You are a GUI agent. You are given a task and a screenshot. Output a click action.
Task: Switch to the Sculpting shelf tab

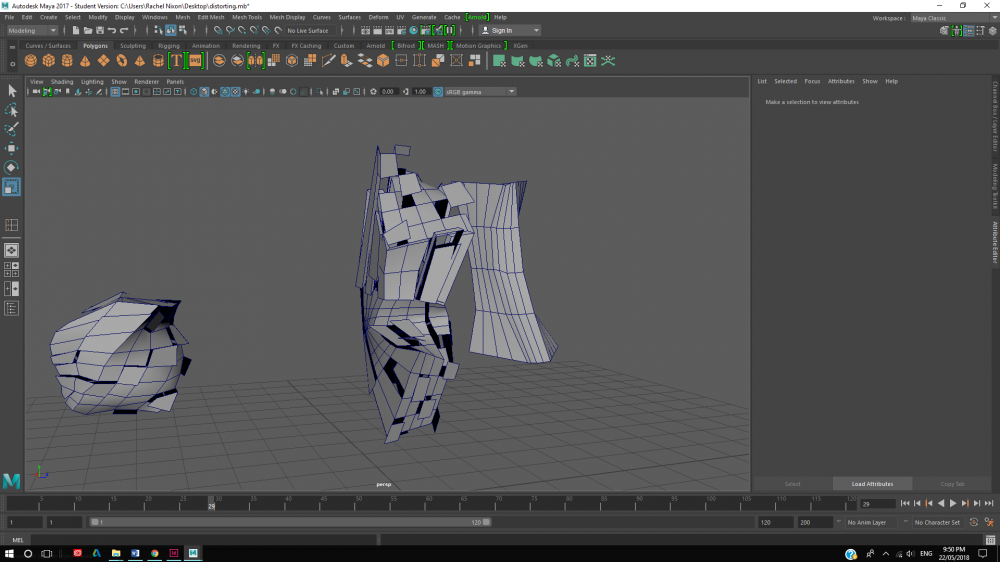[x=133, y=46]
